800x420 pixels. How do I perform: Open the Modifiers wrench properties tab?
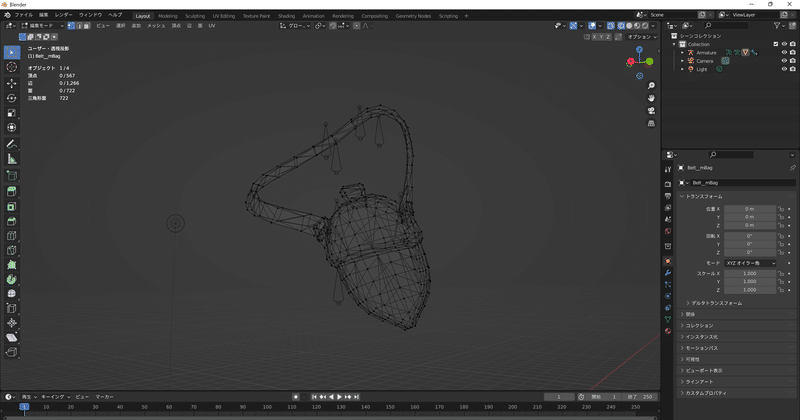[x=668, y=272]
